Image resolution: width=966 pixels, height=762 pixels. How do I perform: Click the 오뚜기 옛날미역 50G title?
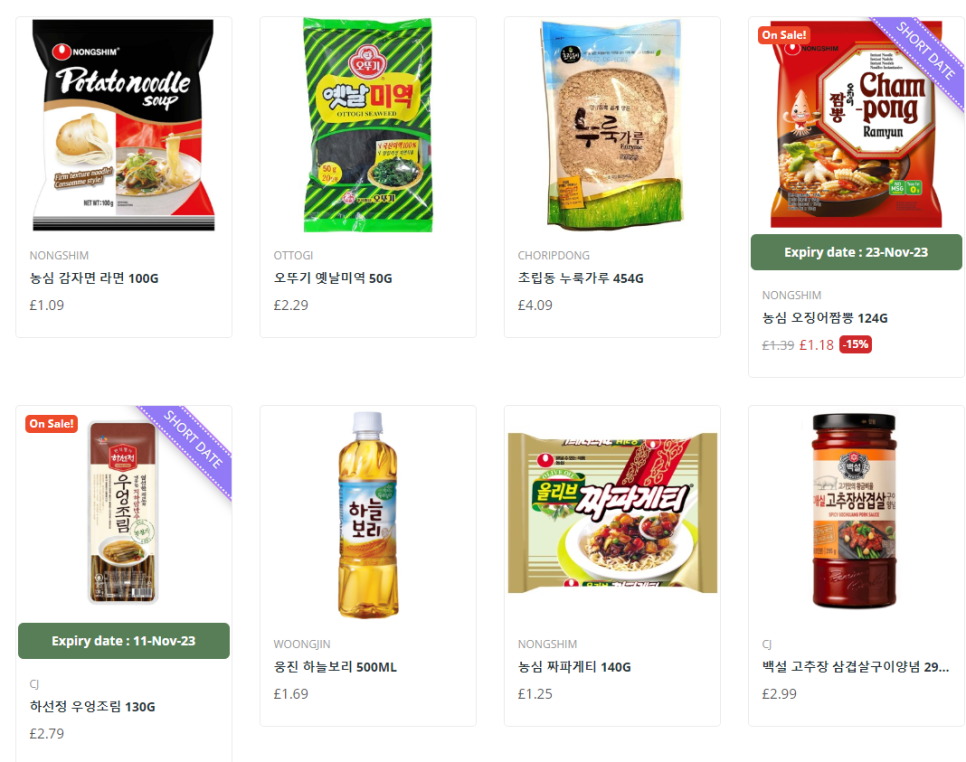[333, 278]
